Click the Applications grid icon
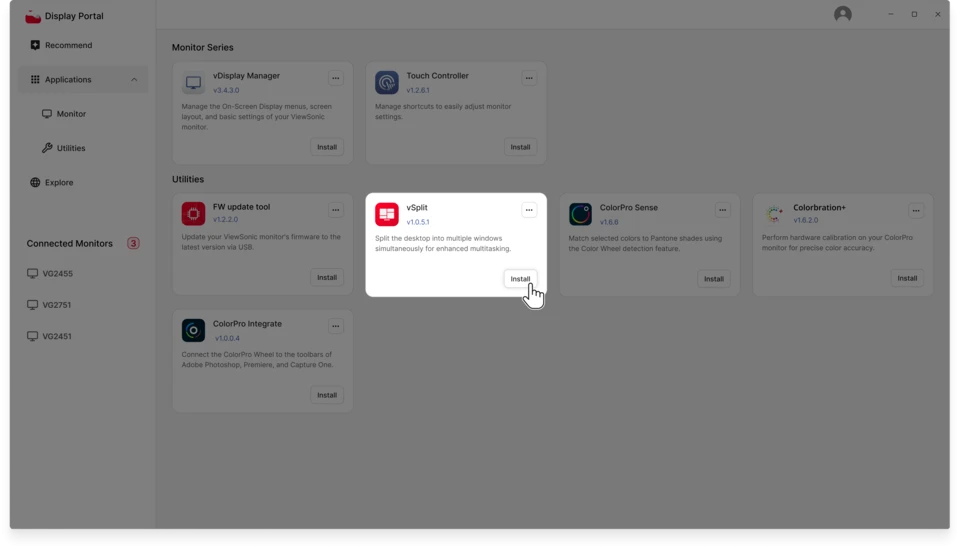This screenshot has height=549, width=960. point(35,80)
